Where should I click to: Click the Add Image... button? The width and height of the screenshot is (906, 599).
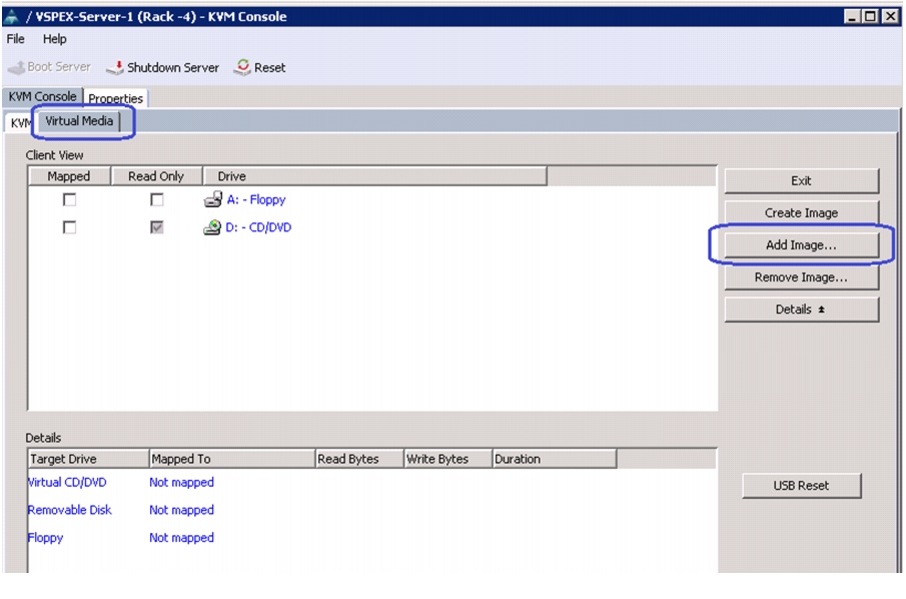click(x=801, y=245)
